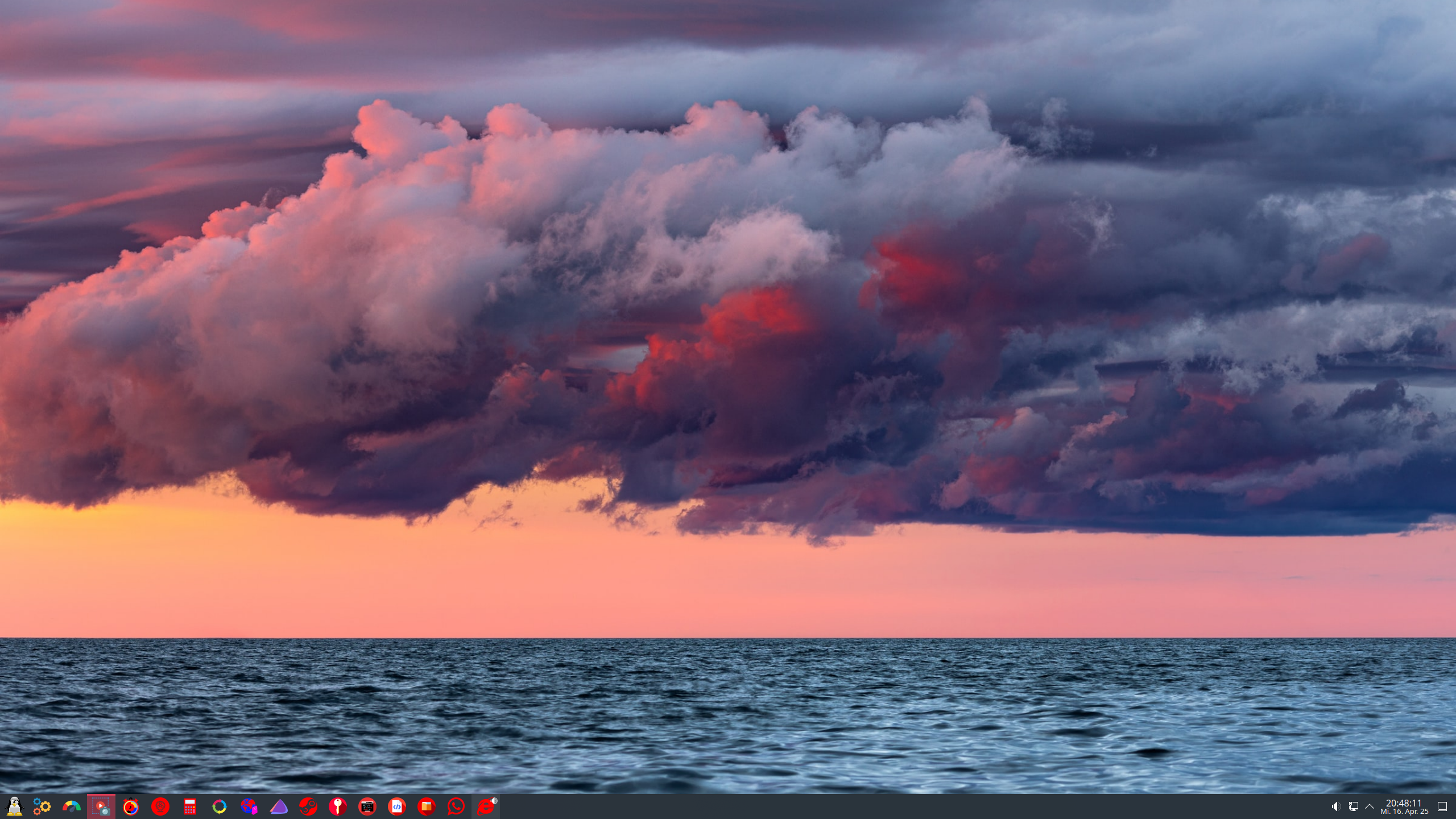
Task: Click the screen recorder camera icon
Action: tap(101, 806)
